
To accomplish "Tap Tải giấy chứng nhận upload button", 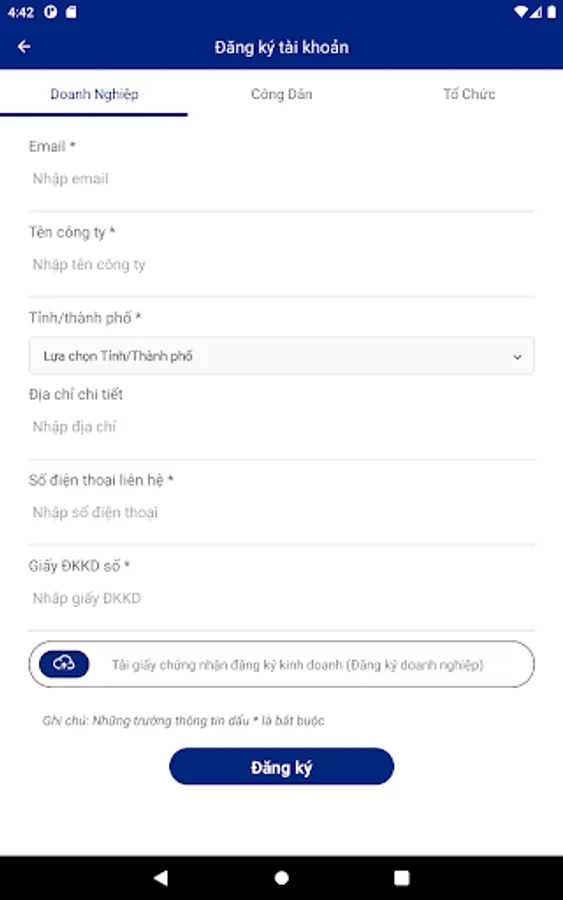I will click(281, 664).
